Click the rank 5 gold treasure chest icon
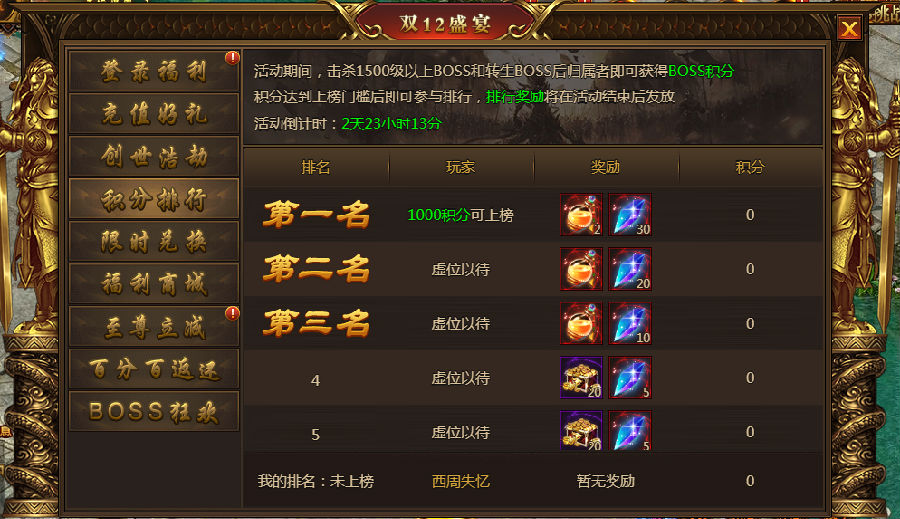 [x=581, y=431]
